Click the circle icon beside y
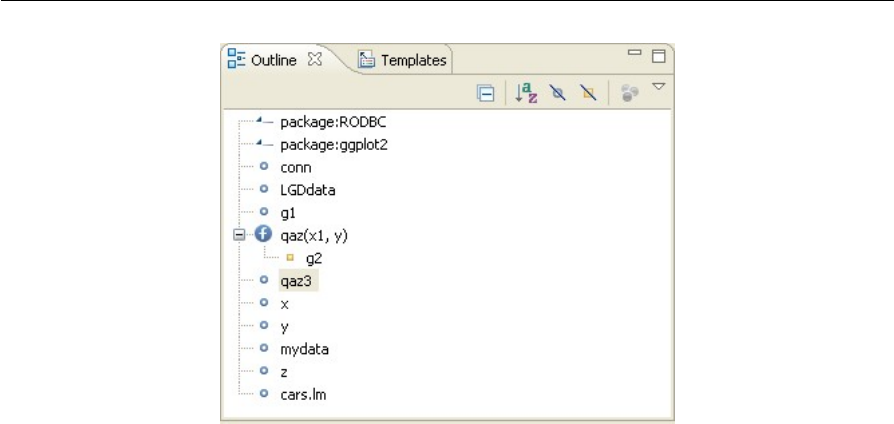This screenshot has height=424, width=894. [x=263, y=325]
